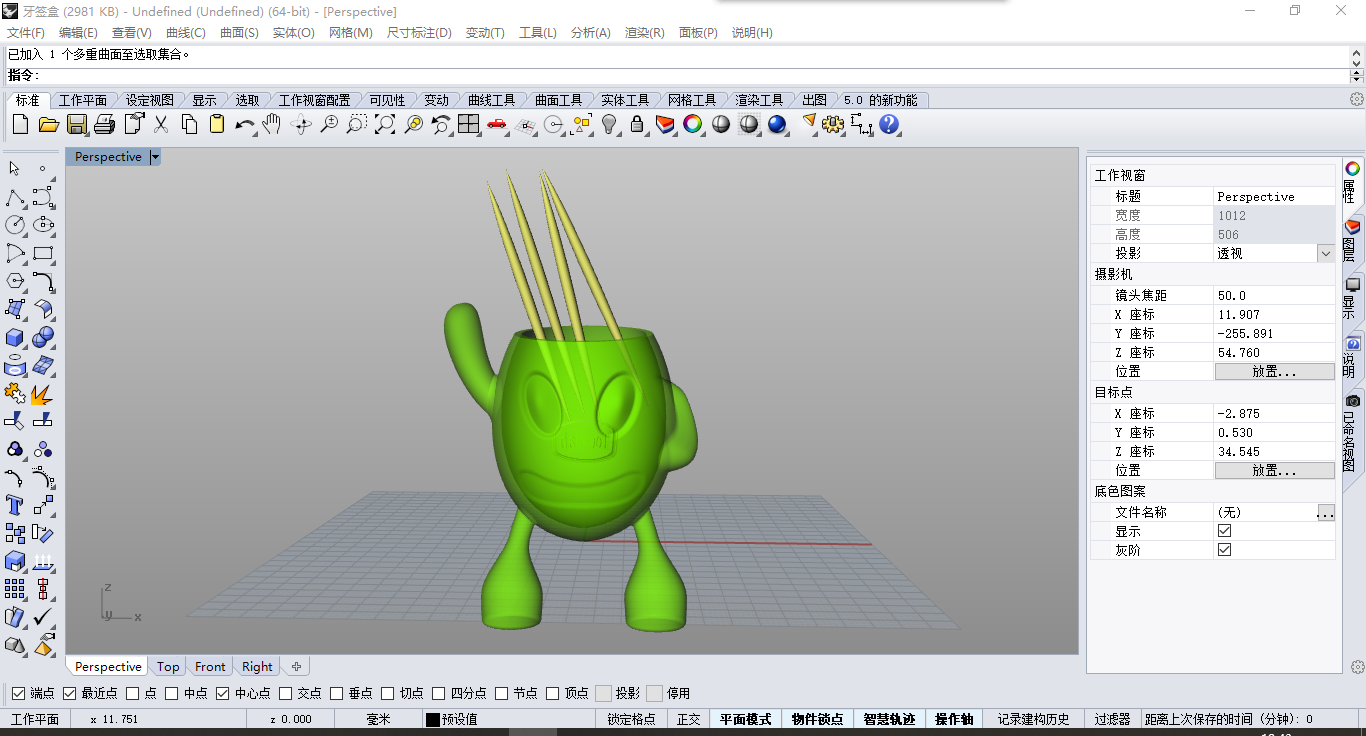Click the Cut scissors icon
Screen dimensions: 1366x736
tap(160, 124)
